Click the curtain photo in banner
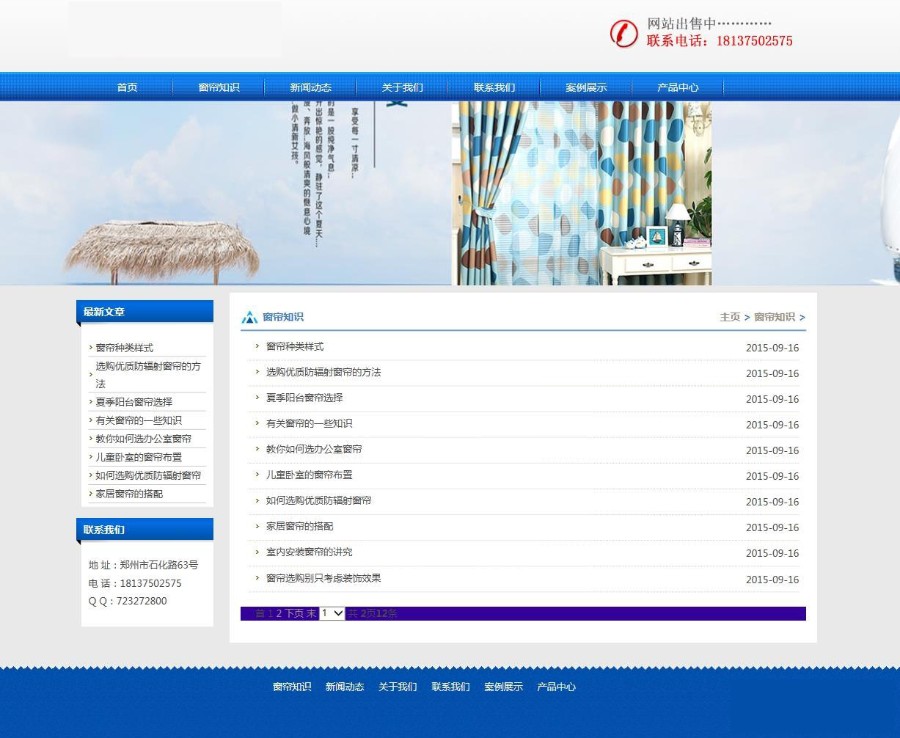The height and width of the screenshot is (738, 900). (581, 193)
